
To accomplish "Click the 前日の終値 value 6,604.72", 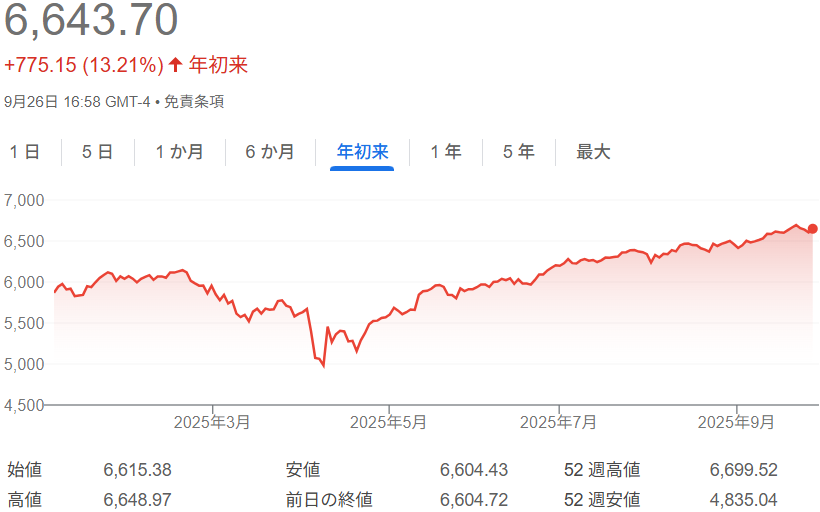I will 474,499.
